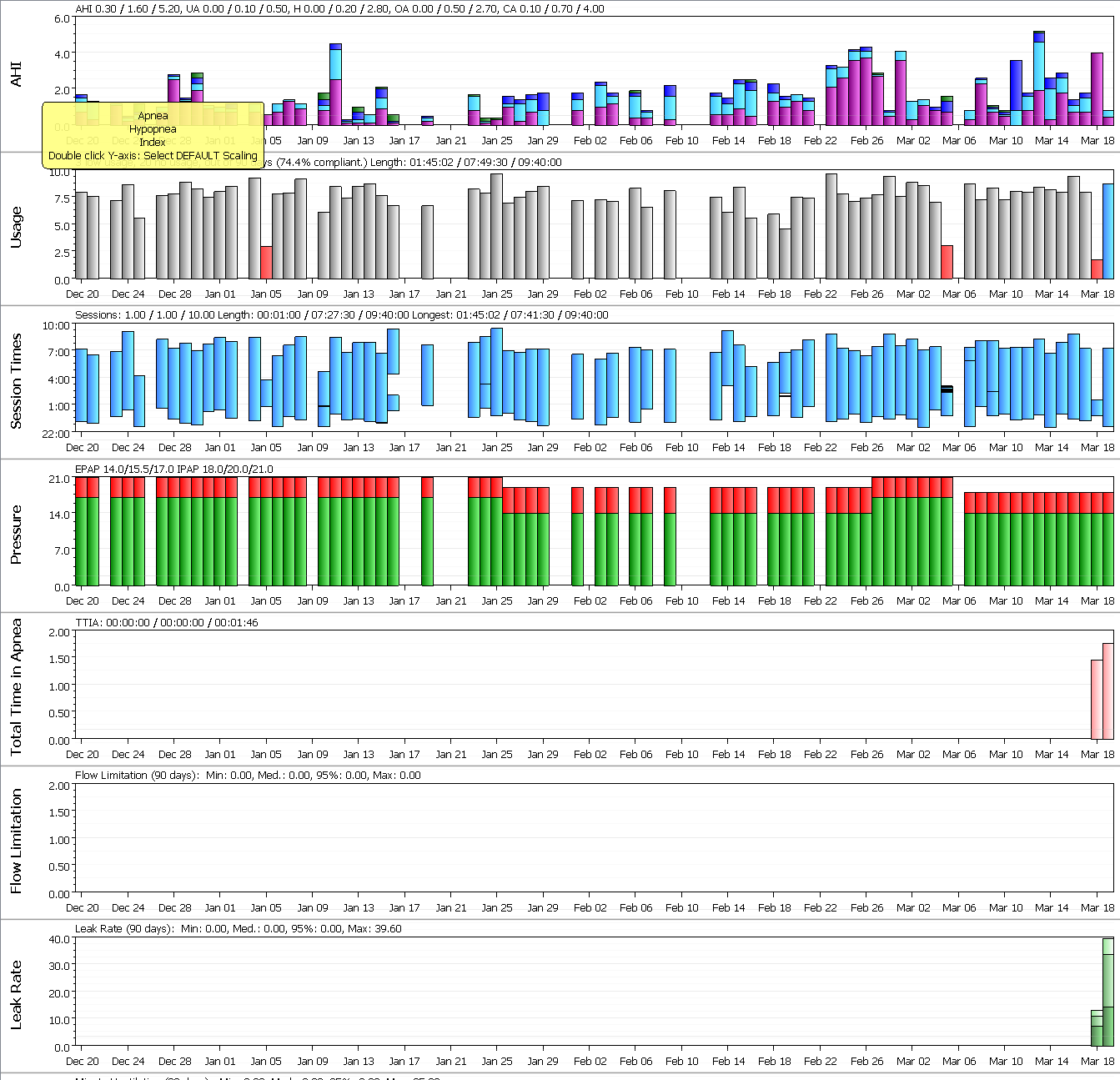Click the tall blue AHI bar at Mar 11

click(1016, 93)
